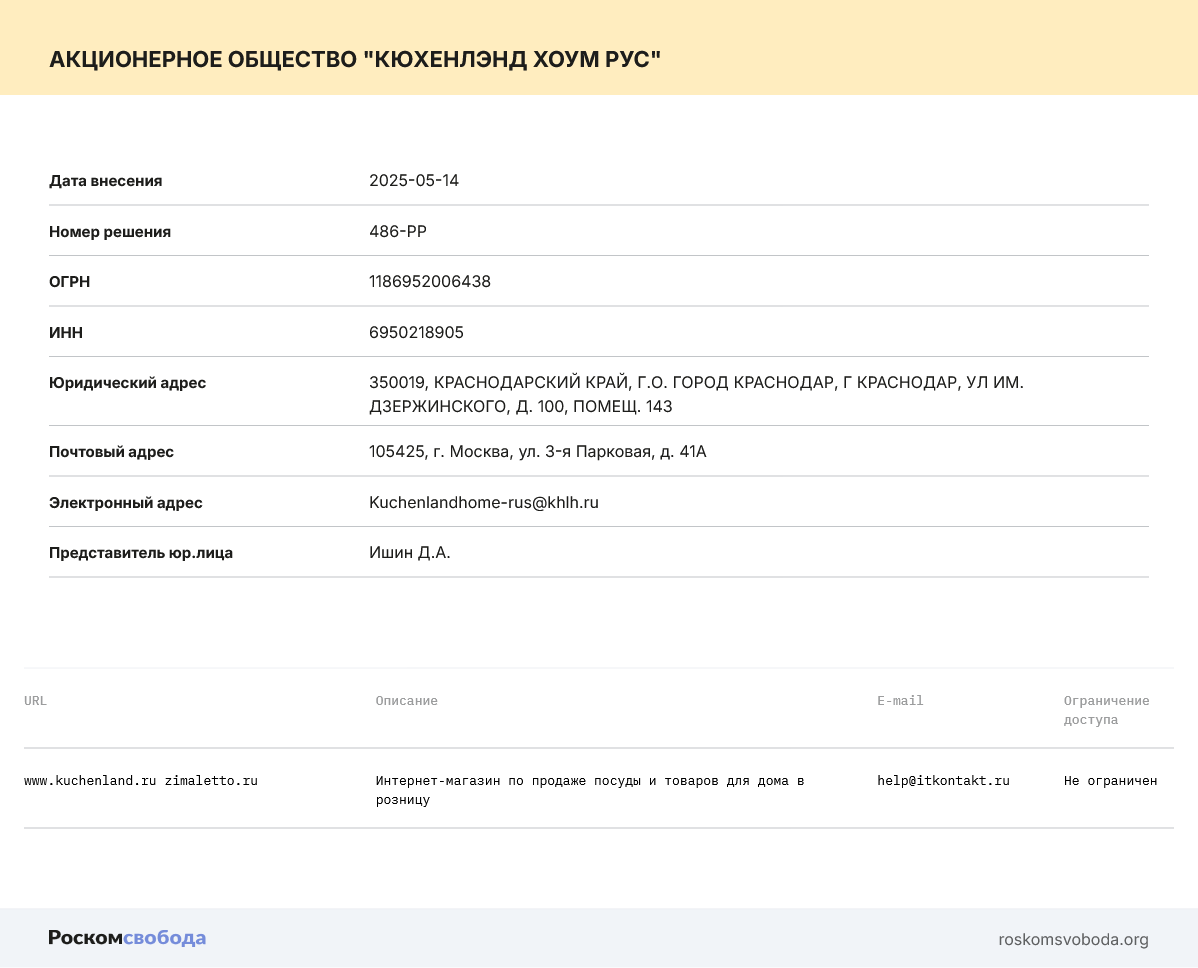
Task: Select decision number 486-РР
Action: pyautogui.click(x=397, y=231)
